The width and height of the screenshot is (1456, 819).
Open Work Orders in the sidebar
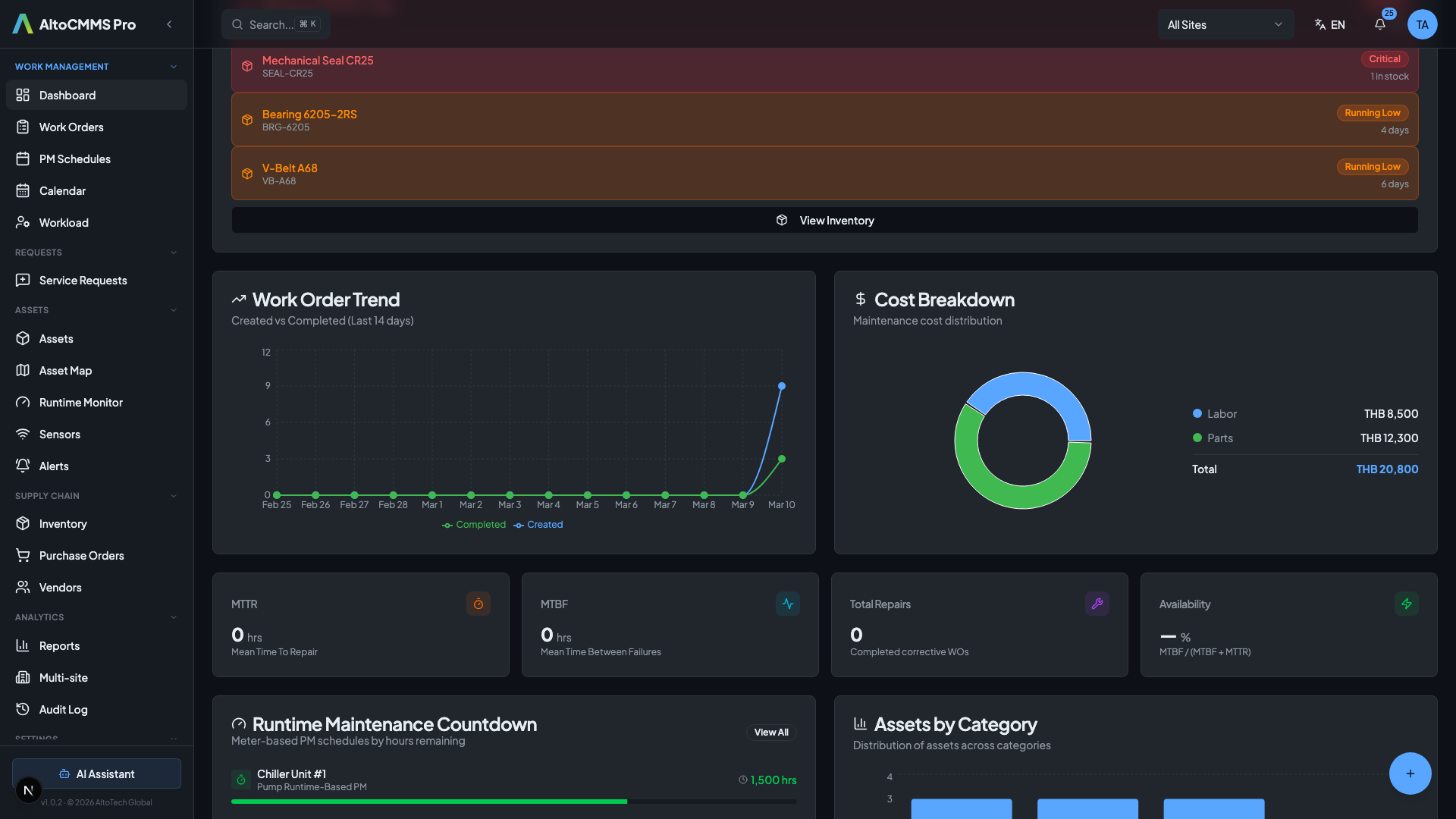pyautogui.click(x=71, y=127)
